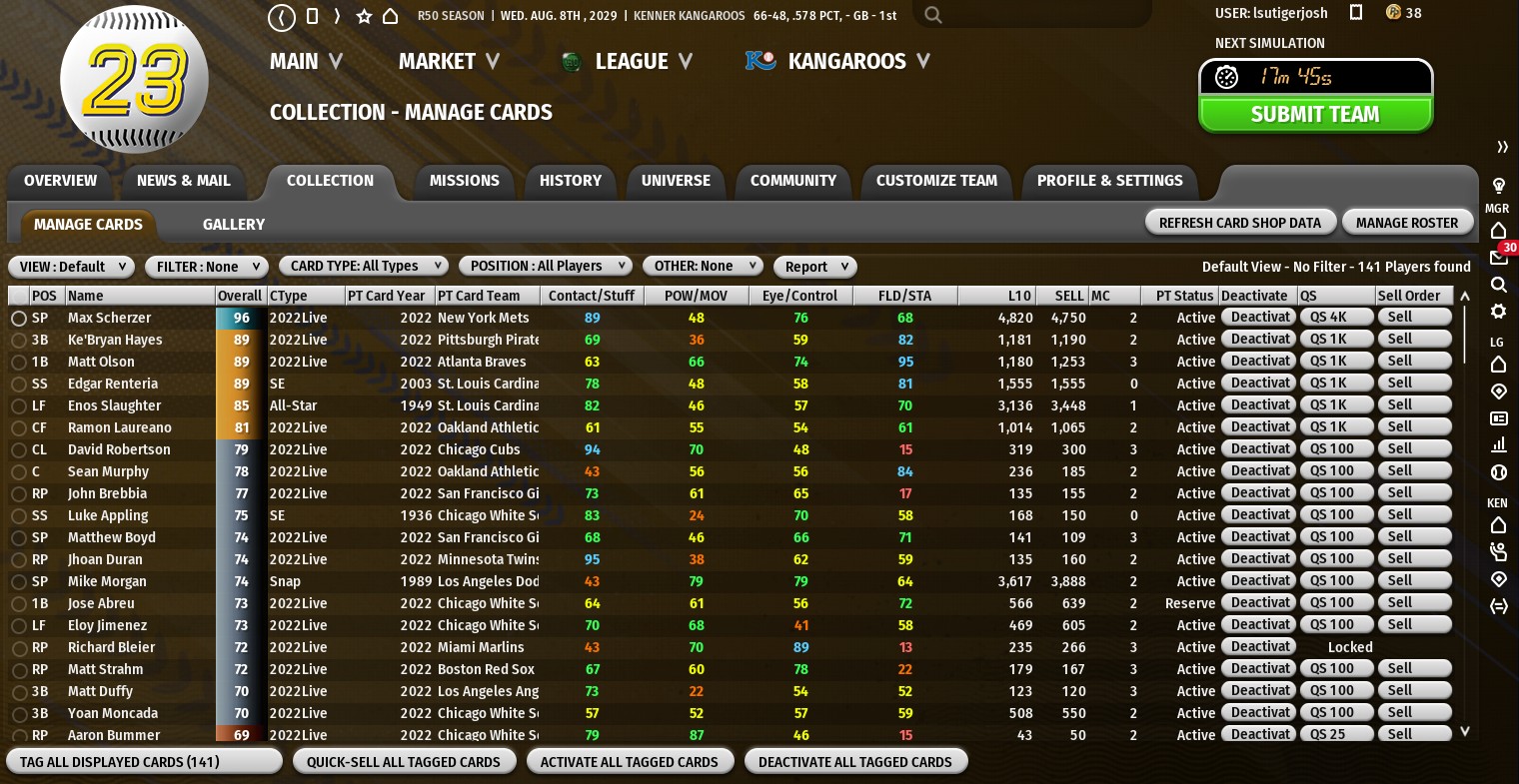Tag the Enos Slaughter card row
Screen dimensions: 1519x784
pyautogui.click(x=19, y=406)
